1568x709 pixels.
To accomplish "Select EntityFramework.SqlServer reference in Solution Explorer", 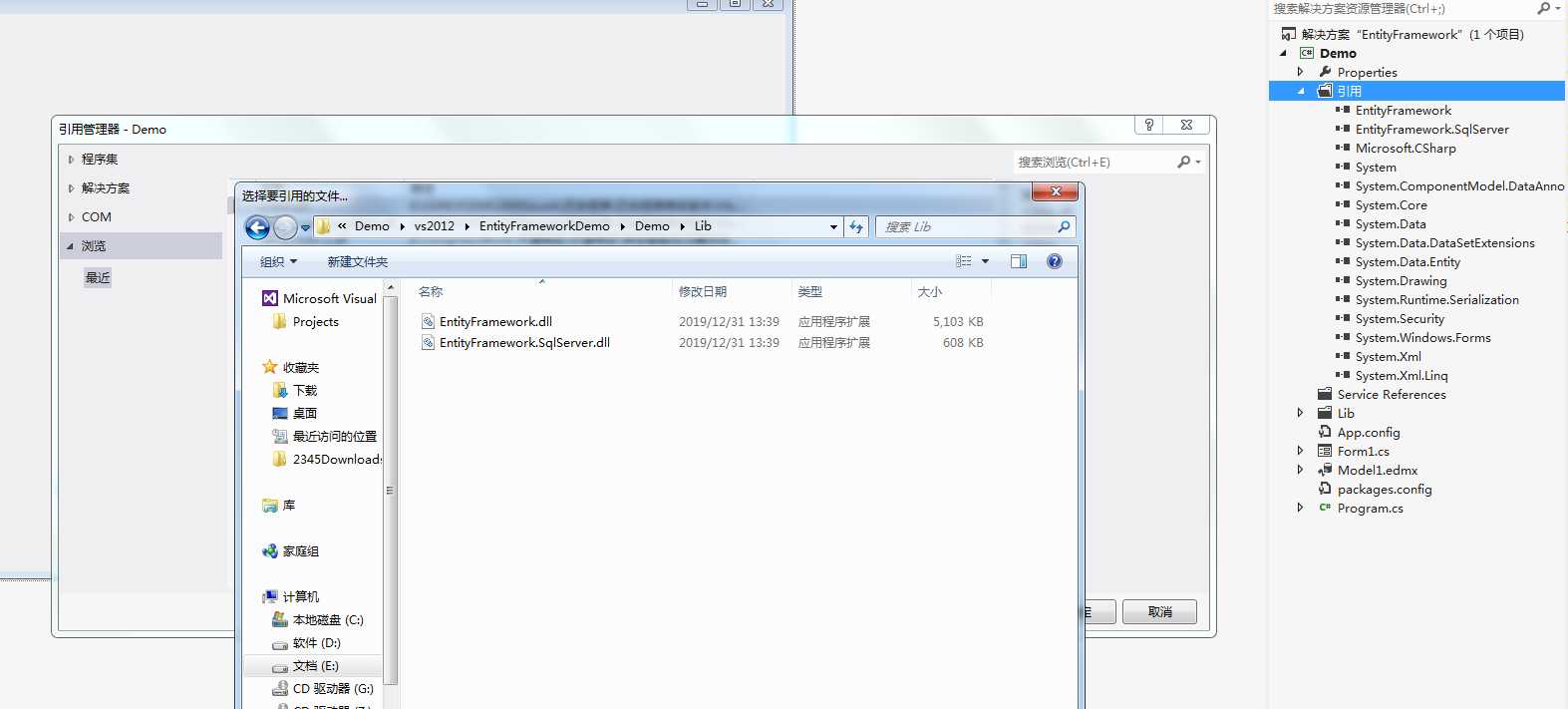I will click(1431, 129).
